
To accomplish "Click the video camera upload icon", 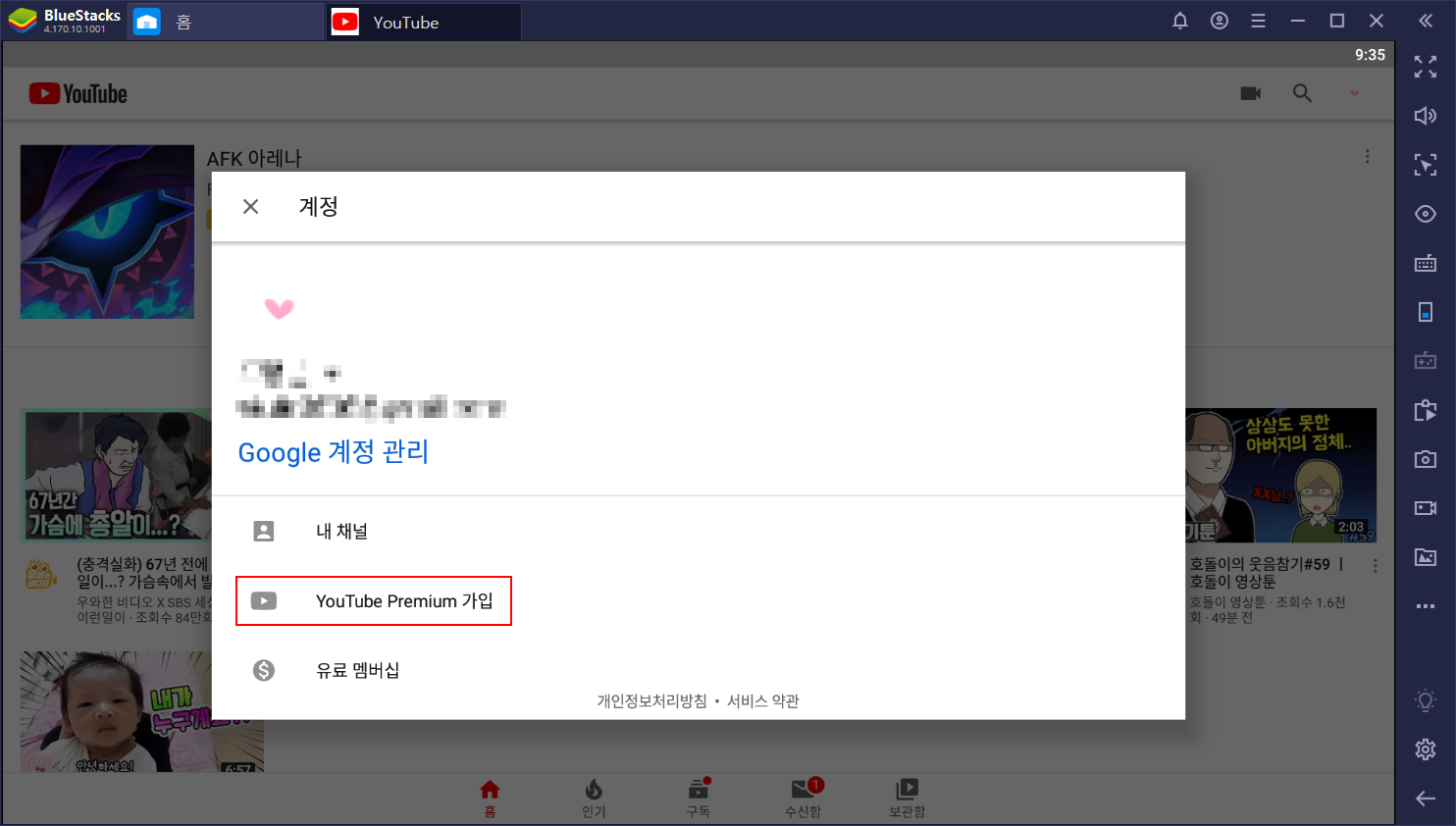I will [1251, 93].
